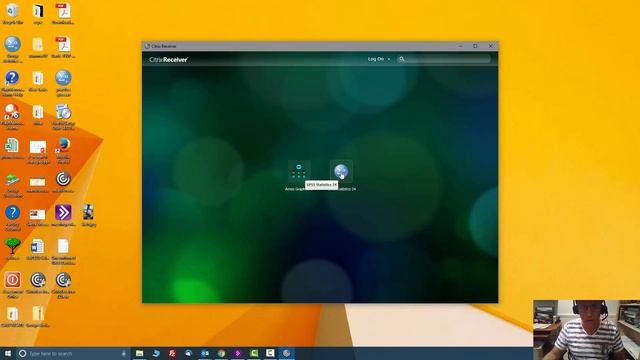The image size is (640, 360).
Task: Open the white Camtasia recorder taskbar icon
Action: click(270, 353)
